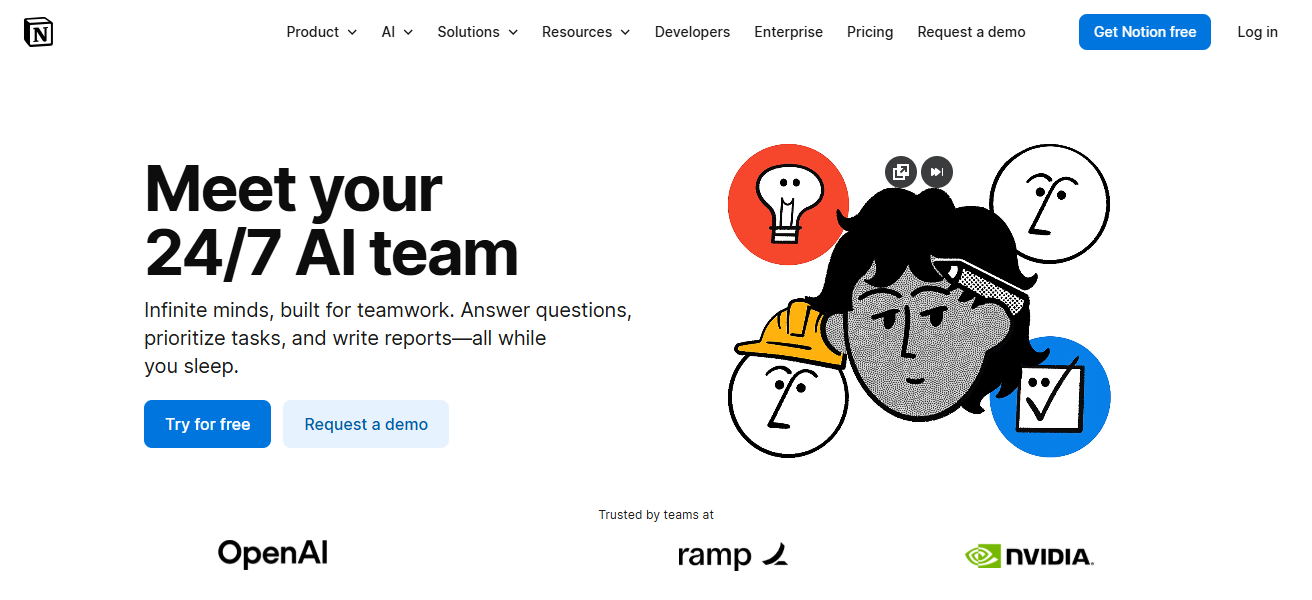Image resolution: width=1312 pixels, height=600 pixels.
Task: Click the 'Trusted by teams at' text
Action: (656, 515)
